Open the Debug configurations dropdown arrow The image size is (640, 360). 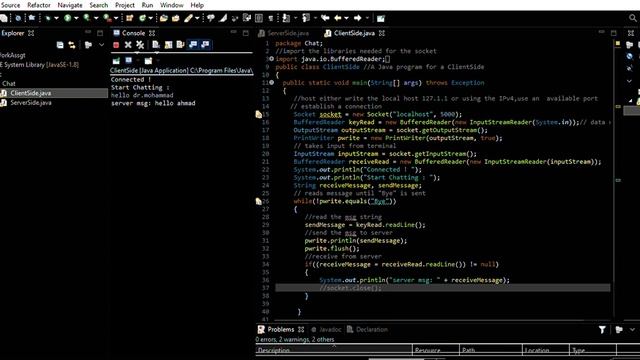(56, 18)
